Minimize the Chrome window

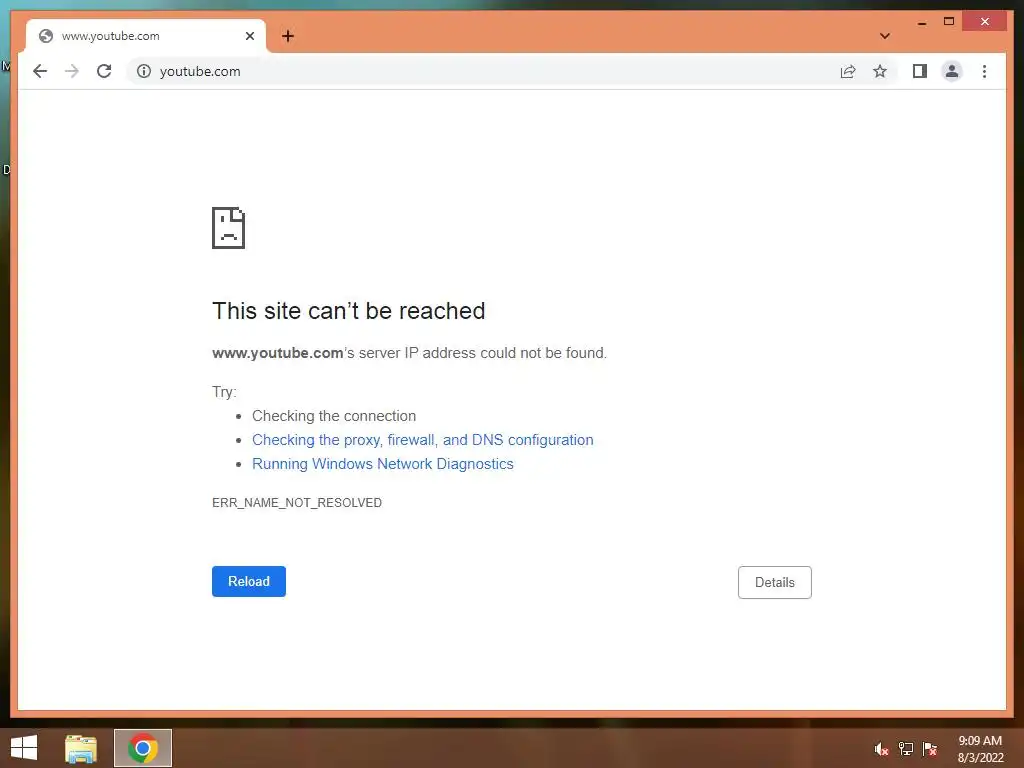[x=922, y=22]
